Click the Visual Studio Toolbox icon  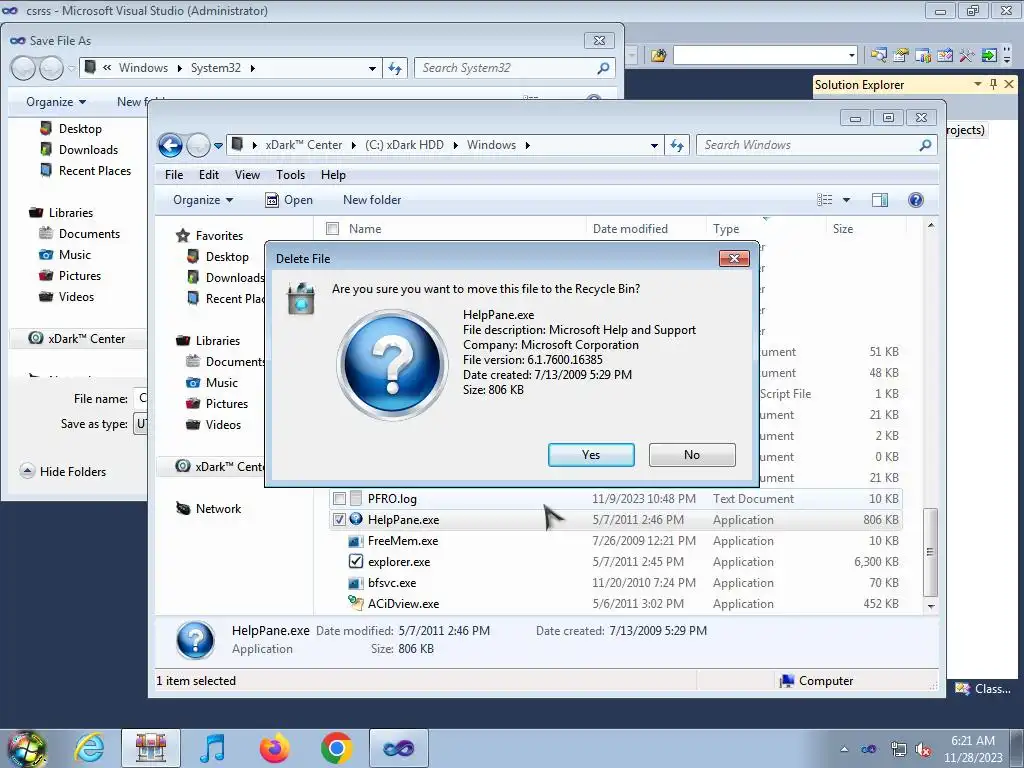coord(966,56)
